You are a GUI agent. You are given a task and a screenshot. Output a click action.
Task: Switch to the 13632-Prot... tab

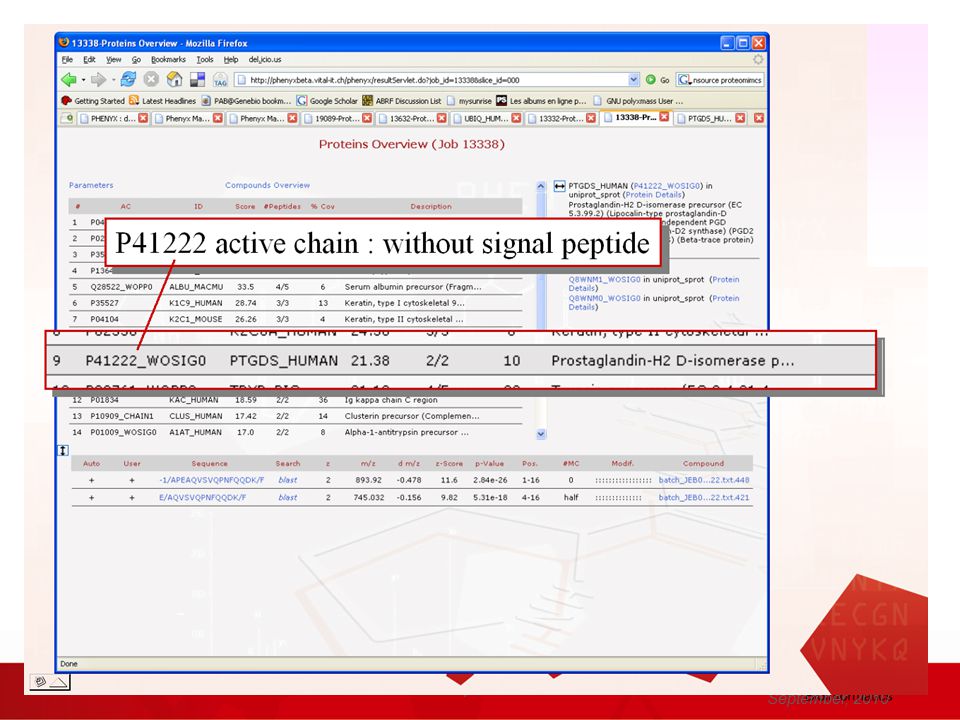413,118
